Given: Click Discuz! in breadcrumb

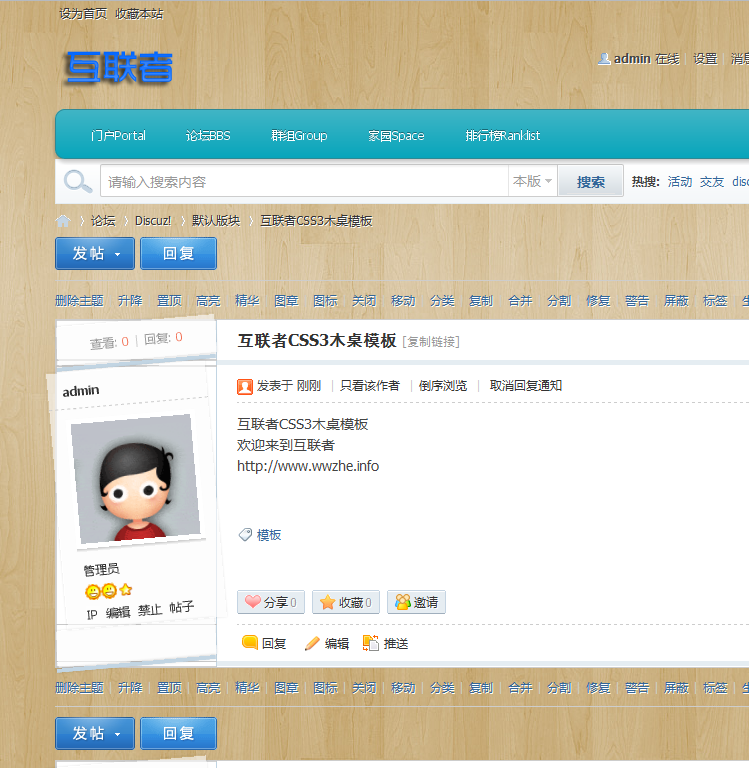Looking at the screenshot, I should point(153,221).
